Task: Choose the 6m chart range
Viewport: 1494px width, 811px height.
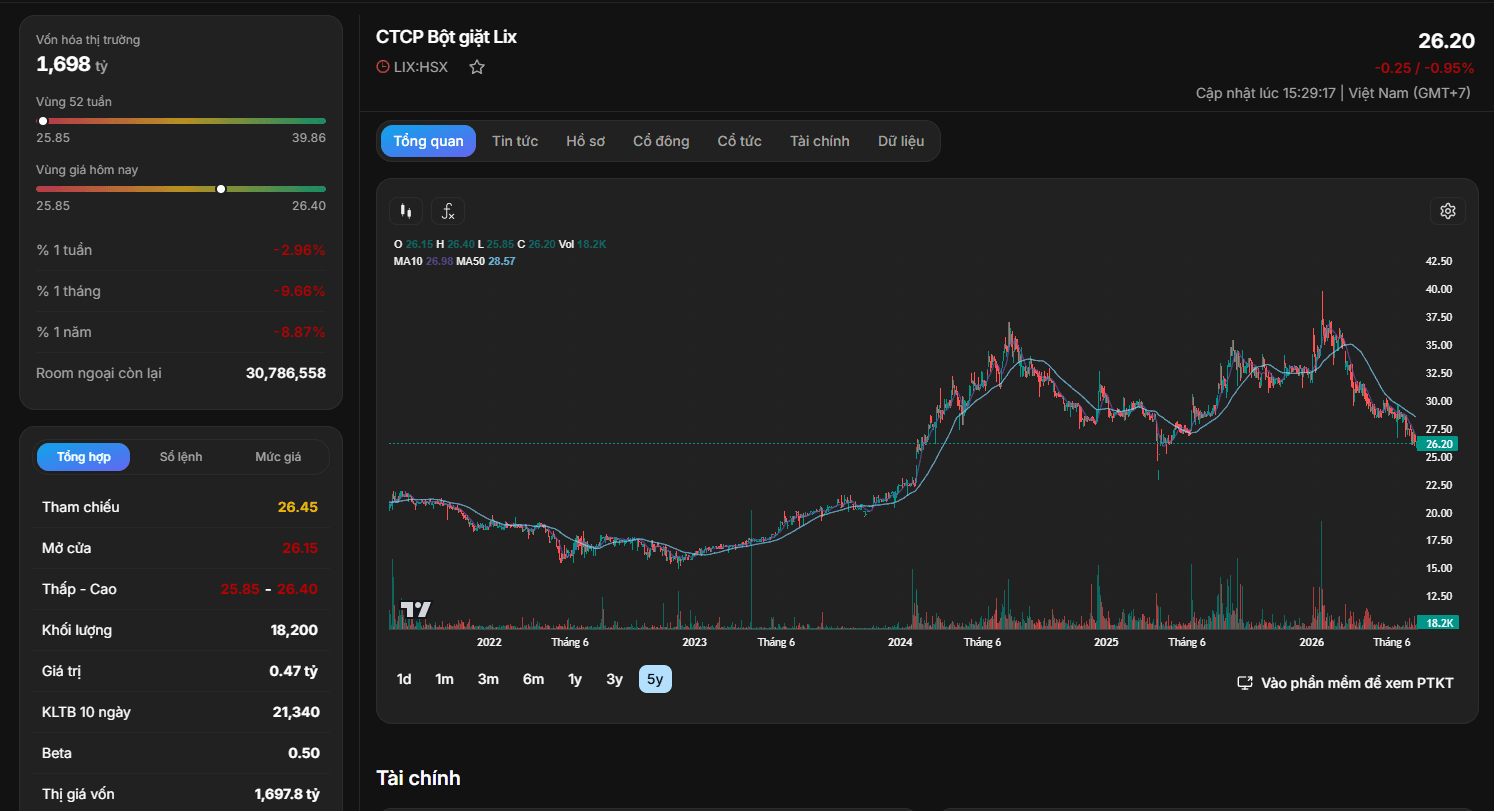Action: 533,679
